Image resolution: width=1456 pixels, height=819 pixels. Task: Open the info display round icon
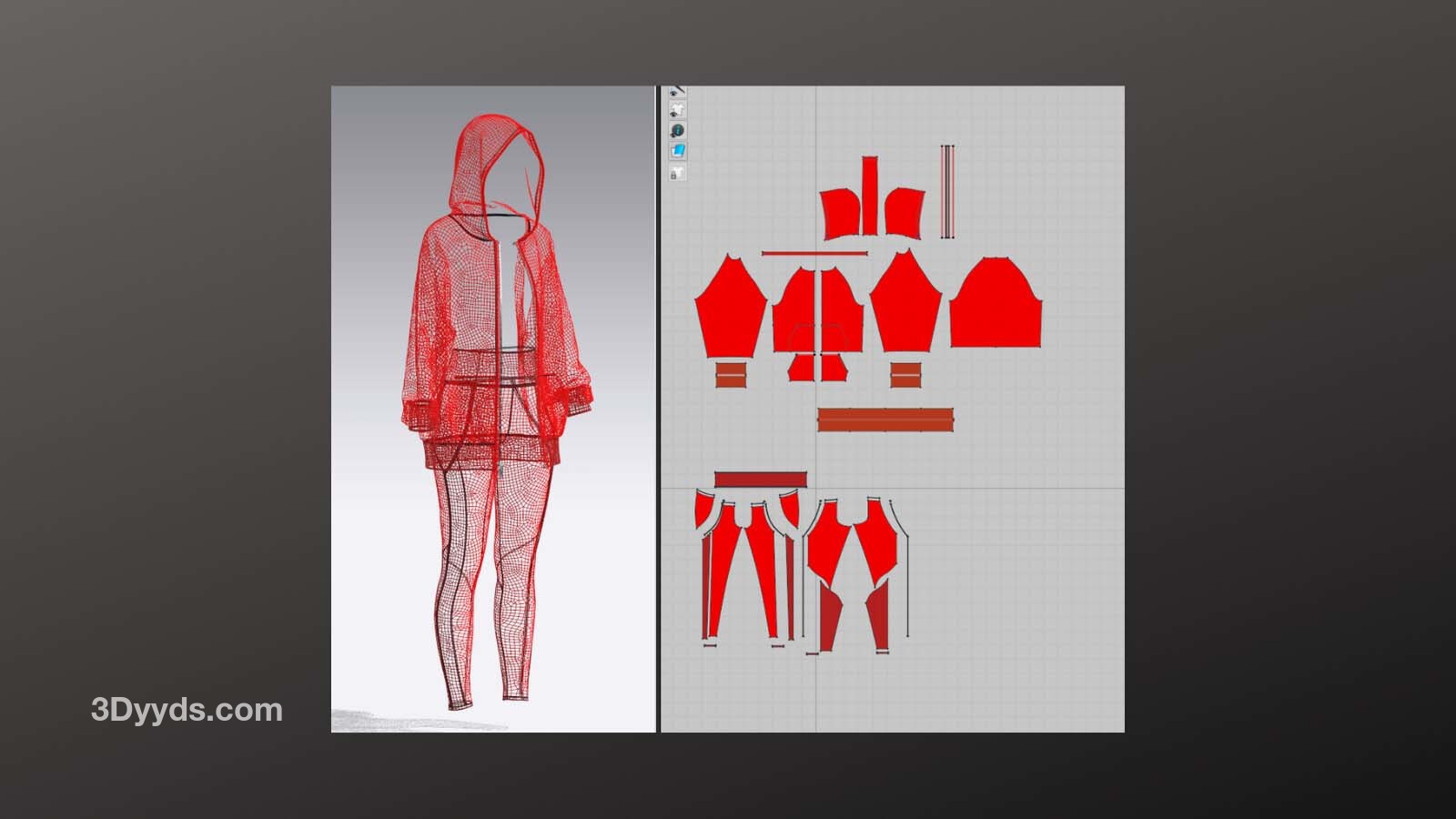(x=677, y=131)
